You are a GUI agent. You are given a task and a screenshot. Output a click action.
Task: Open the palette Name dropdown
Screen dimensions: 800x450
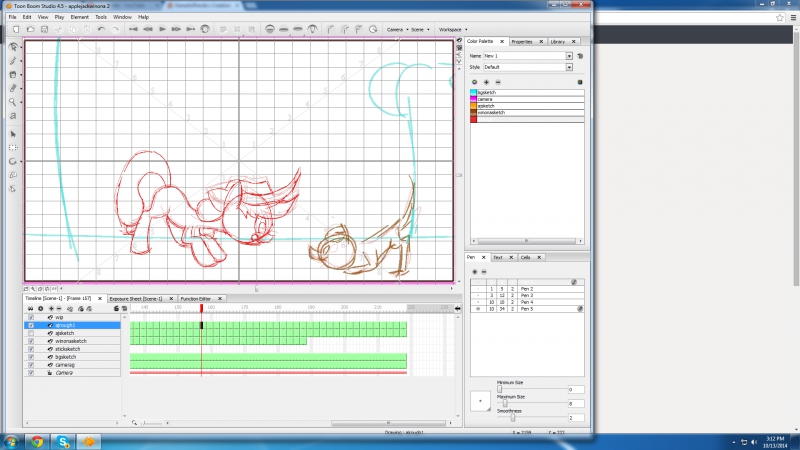[x=569, y=56]
